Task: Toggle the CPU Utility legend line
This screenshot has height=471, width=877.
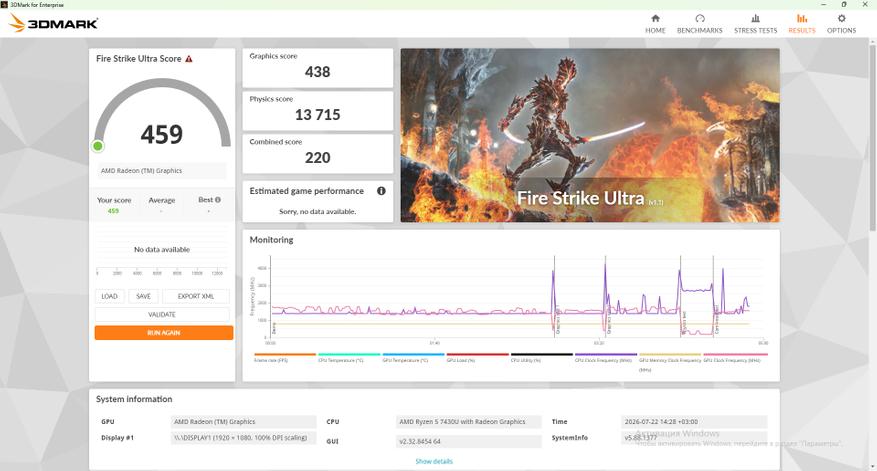Action: click(x=541, y=357)
